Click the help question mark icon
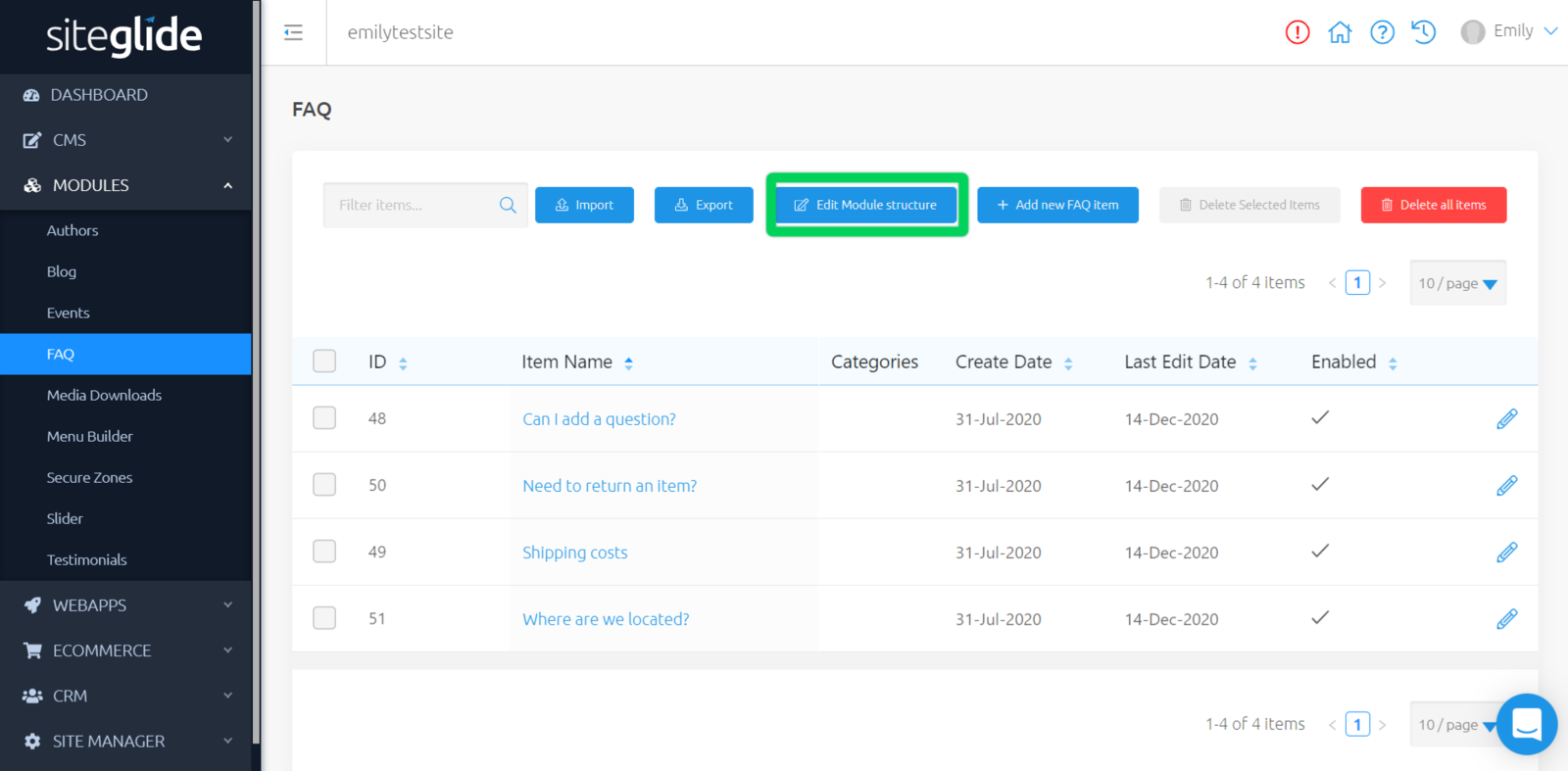 1382,32
